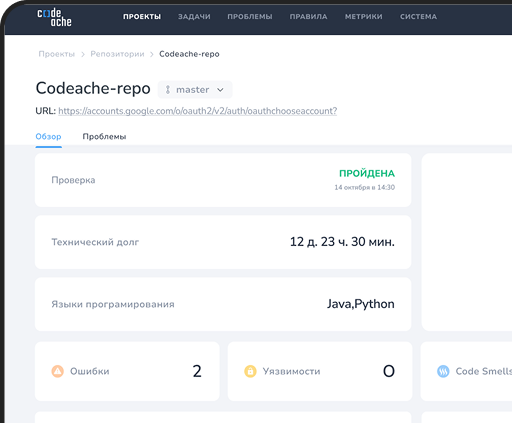Go to the ЗАДАЧИ section
Image resolution: width=512 pixels, height=423 pixels.
click(x=194, y=17)
